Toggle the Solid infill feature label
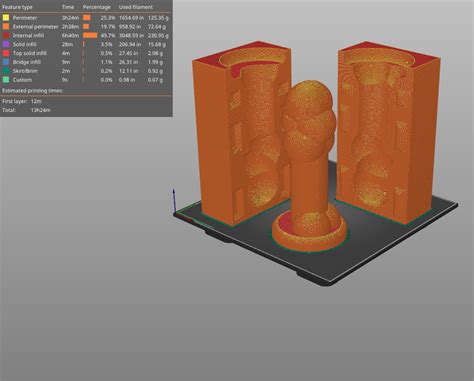 click(25, 44)
